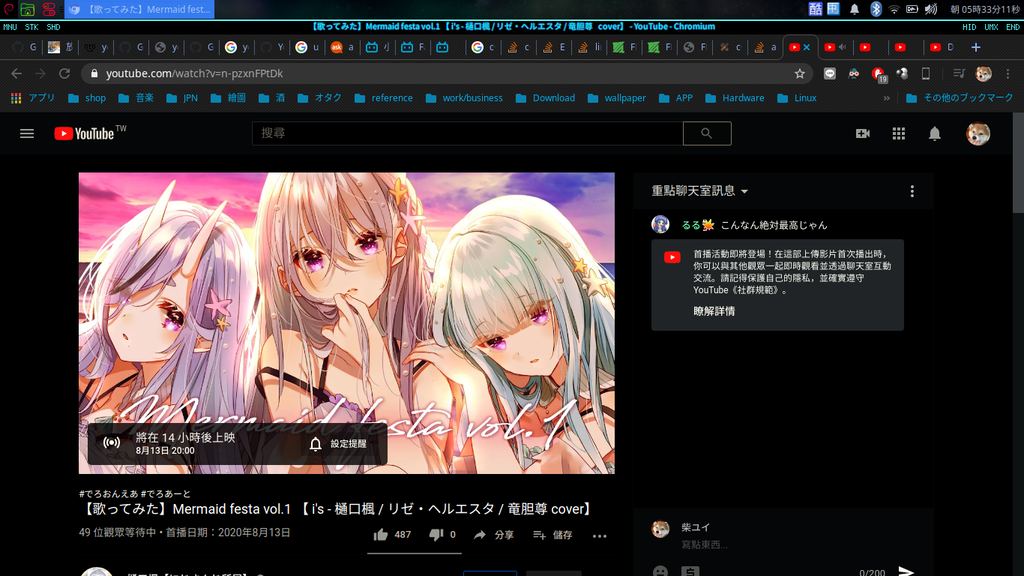Click the Mermaid festa video thumbnail
Screen dimensions: 1024x576
click(x=346, y=323)
